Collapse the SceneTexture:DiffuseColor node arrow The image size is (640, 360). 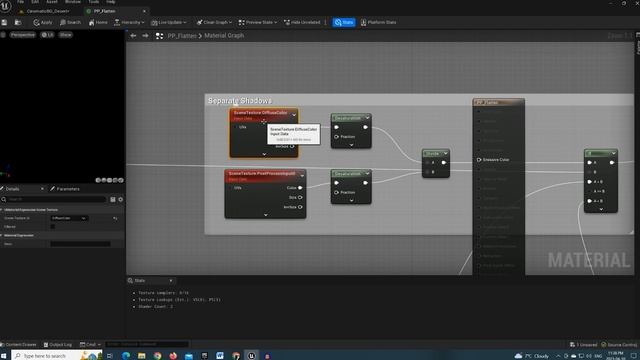pyautogui.click(x=294, y=115)
